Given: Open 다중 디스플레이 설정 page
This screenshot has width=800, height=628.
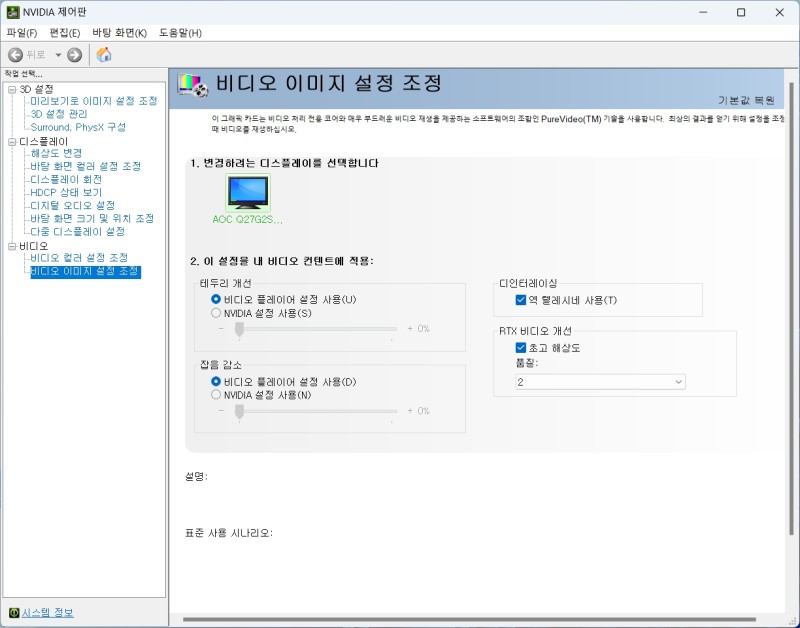Looking at the screenshot, I should point(78,232).
